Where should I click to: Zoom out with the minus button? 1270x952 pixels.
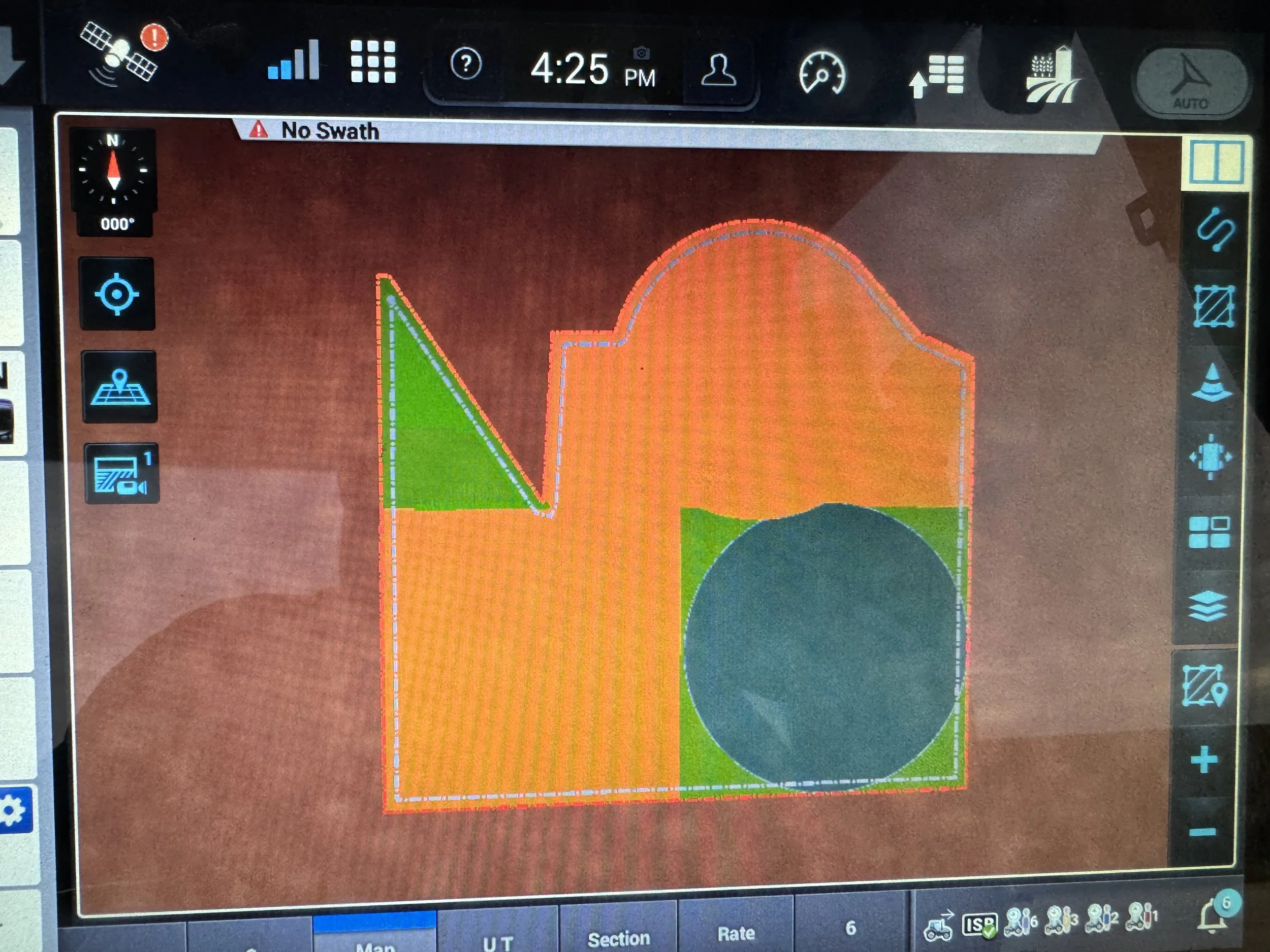(x=1202, y=832)
